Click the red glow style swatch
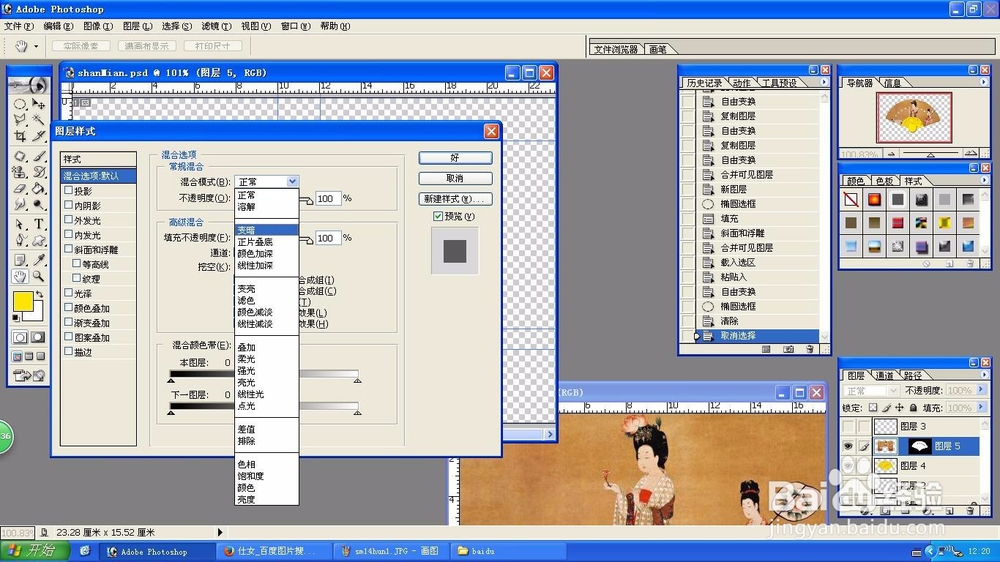1000x562 pixels. [874, 200]
